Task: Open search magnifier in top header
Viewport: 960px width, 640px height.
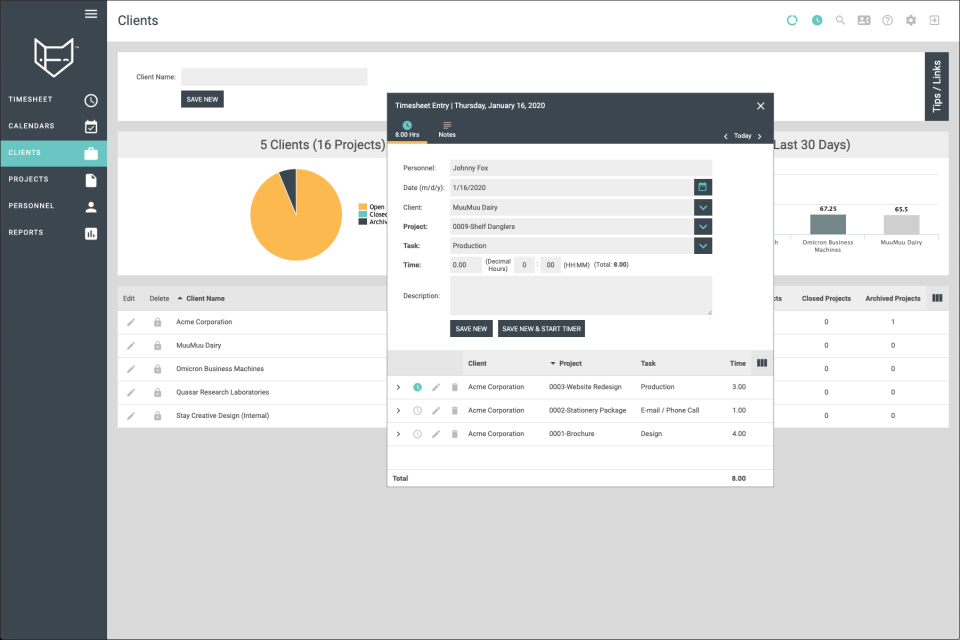Action: click(840, 20)
